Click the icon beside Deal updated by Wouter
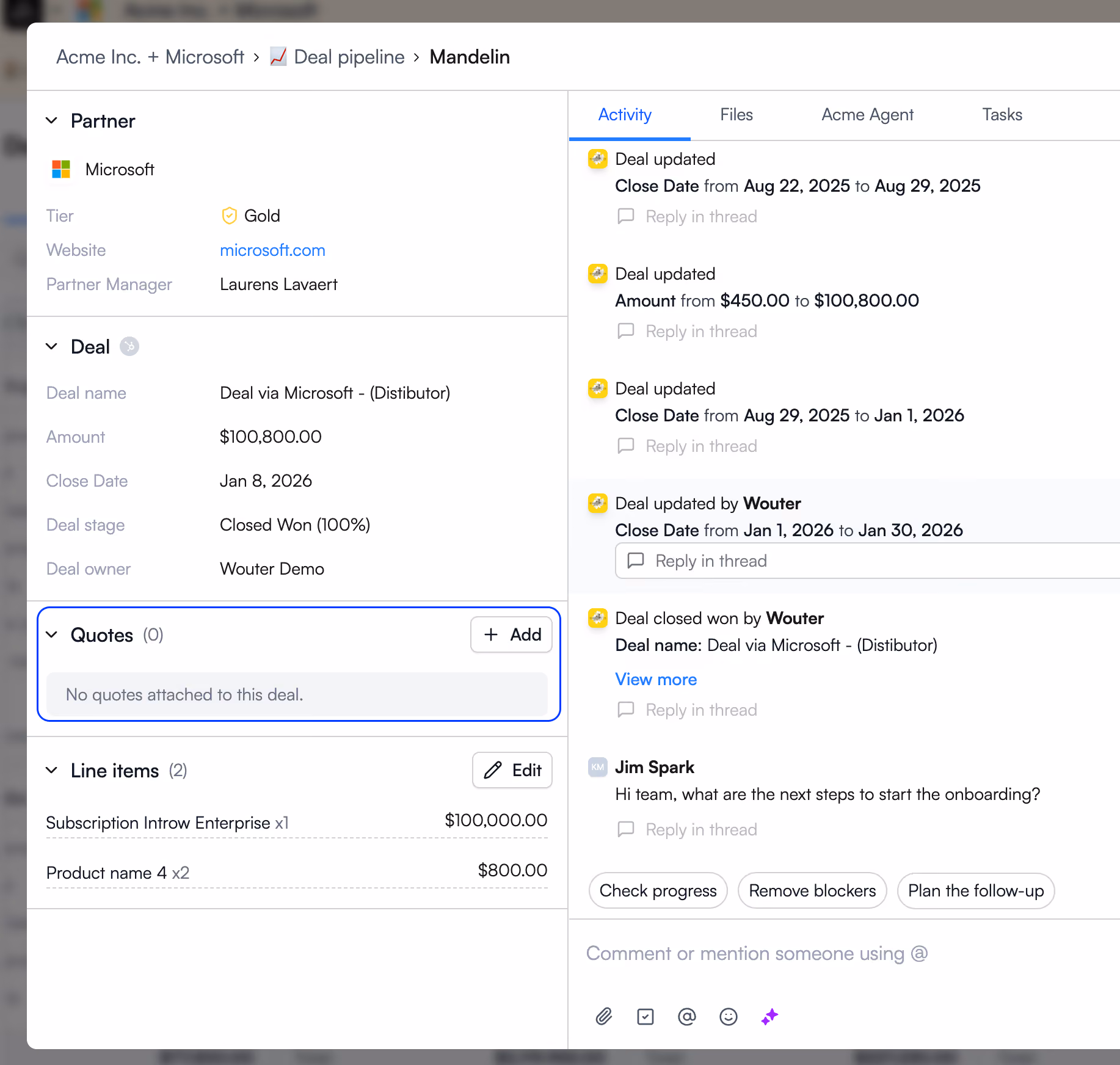Image resolution: width=1120 pixels, height=1065 pixels. point(598,503)
